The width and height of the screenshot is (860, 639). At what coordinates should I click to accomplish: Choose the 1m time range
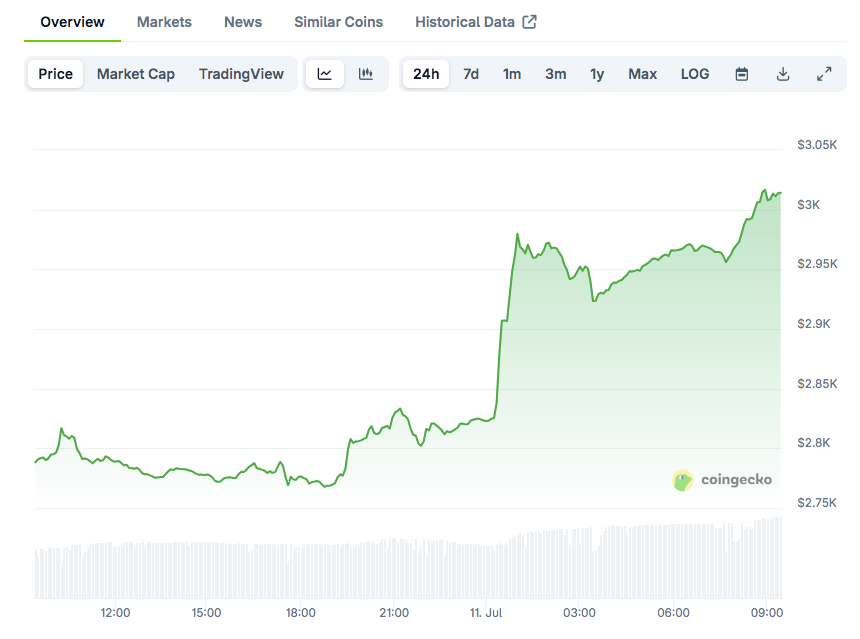click(x=512, y=74)
